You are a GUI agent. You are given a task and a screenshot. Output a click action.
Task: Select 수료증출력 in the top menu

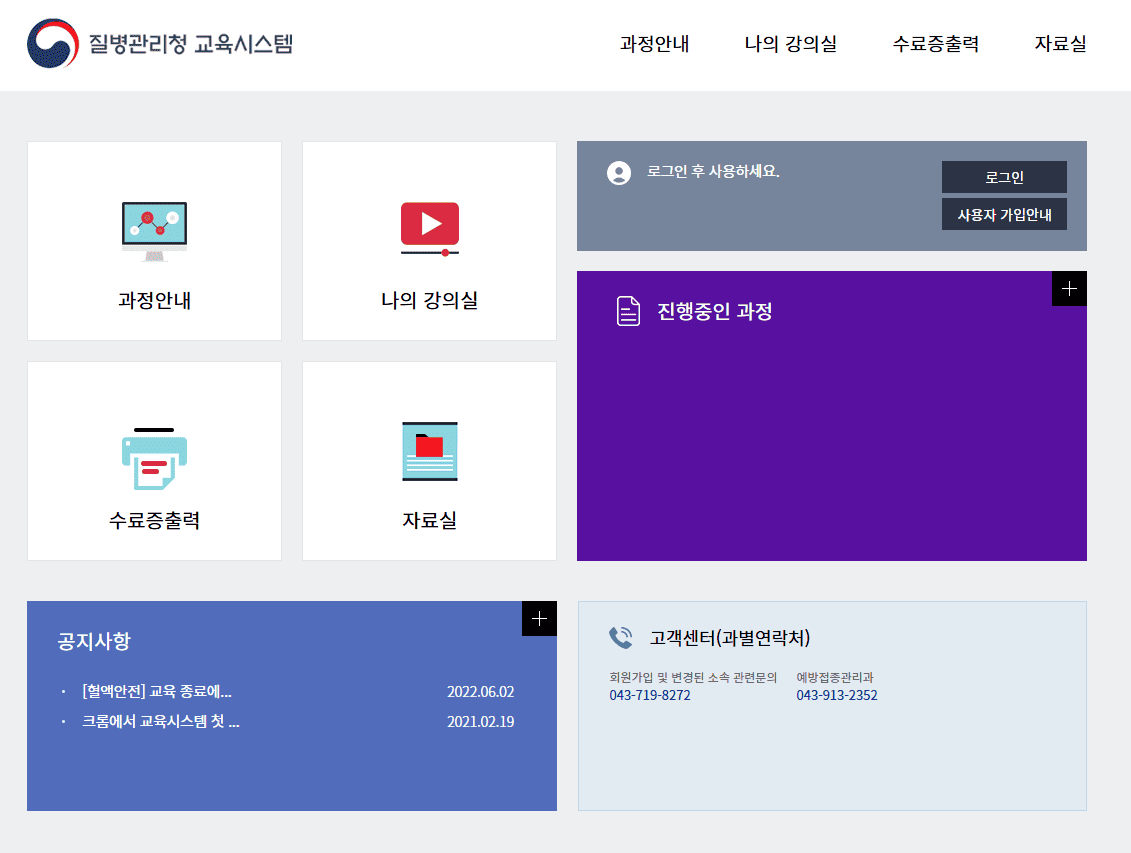tap(934, 44)
